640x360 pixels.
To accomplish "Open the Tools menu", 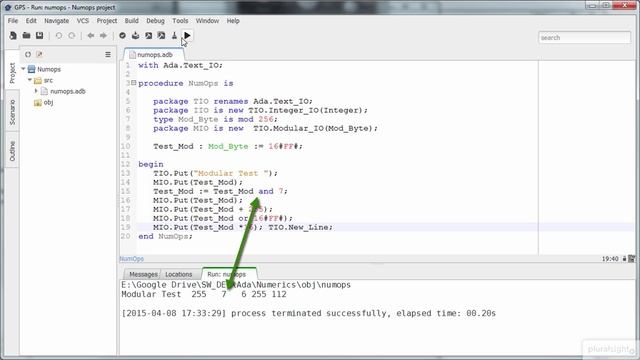I will (180, 21).
